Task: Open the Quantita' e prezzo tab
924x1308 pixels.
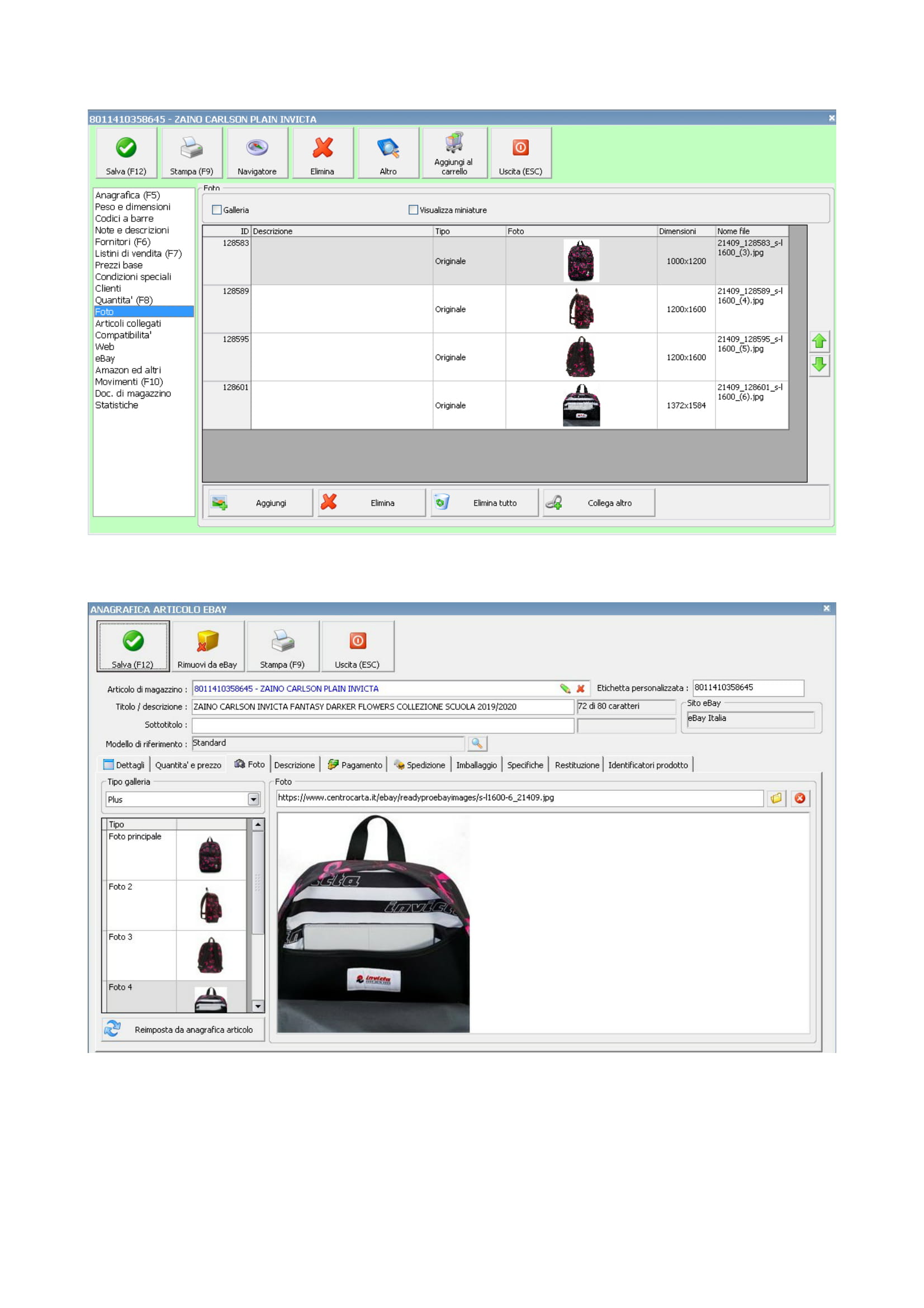Action: click(x=188, y=764)
